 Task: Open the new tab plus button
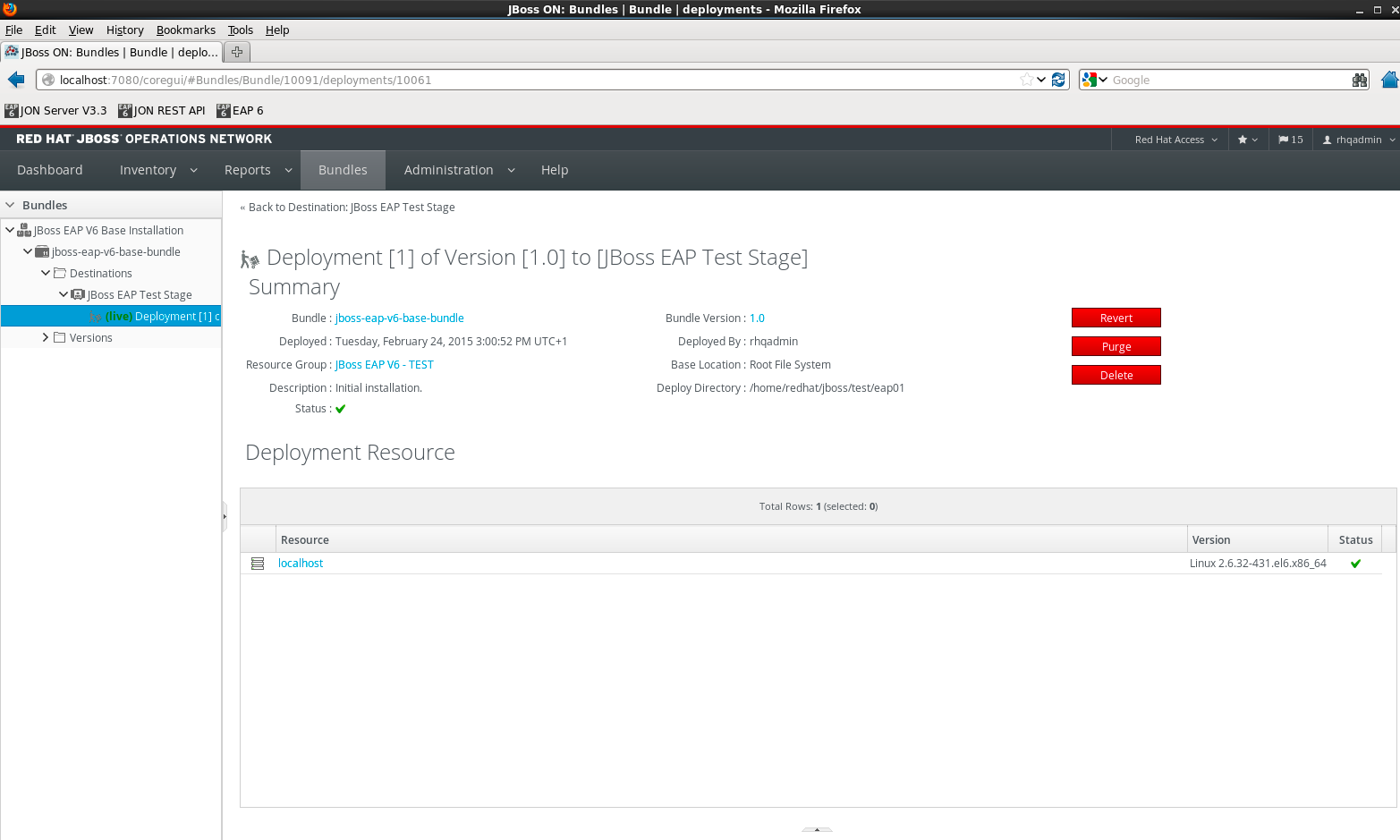click(237, 52)
